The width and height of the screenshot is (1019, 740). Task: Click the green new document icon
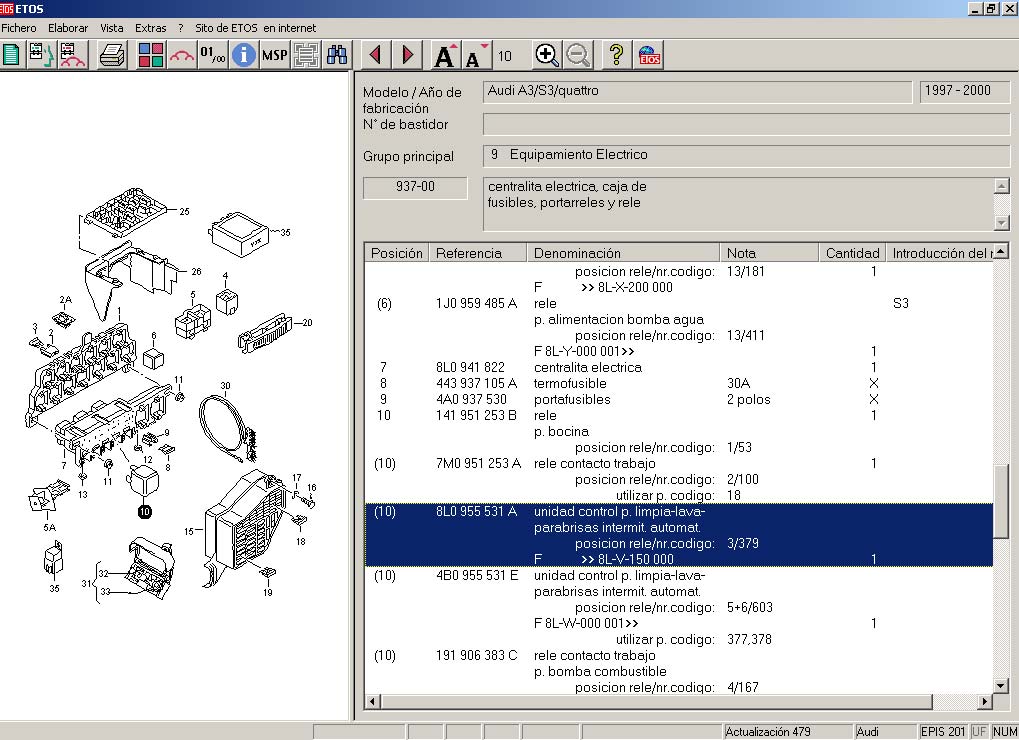click(x=12, y=55)
